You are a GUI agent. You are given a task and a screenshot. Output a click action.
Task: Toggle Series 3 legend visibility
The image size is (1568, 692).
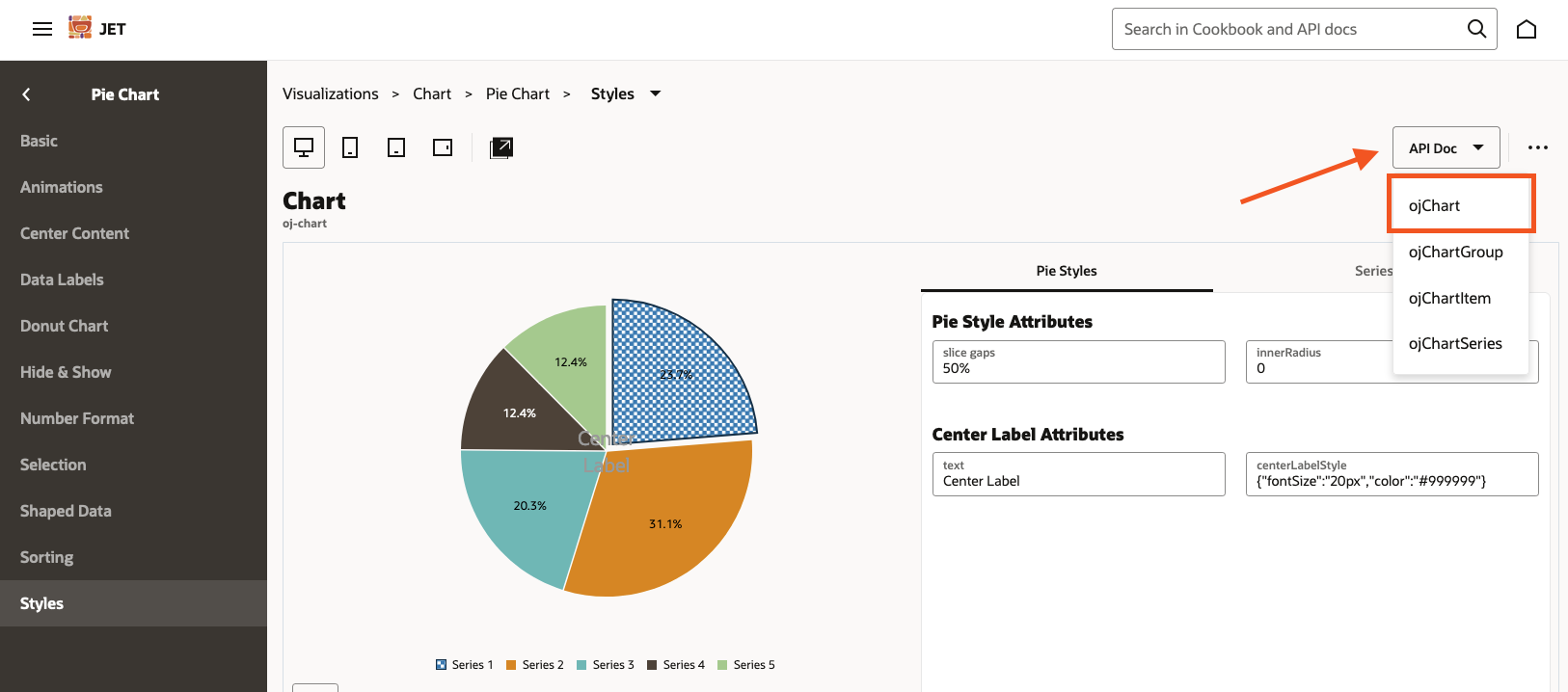[606, 665]
